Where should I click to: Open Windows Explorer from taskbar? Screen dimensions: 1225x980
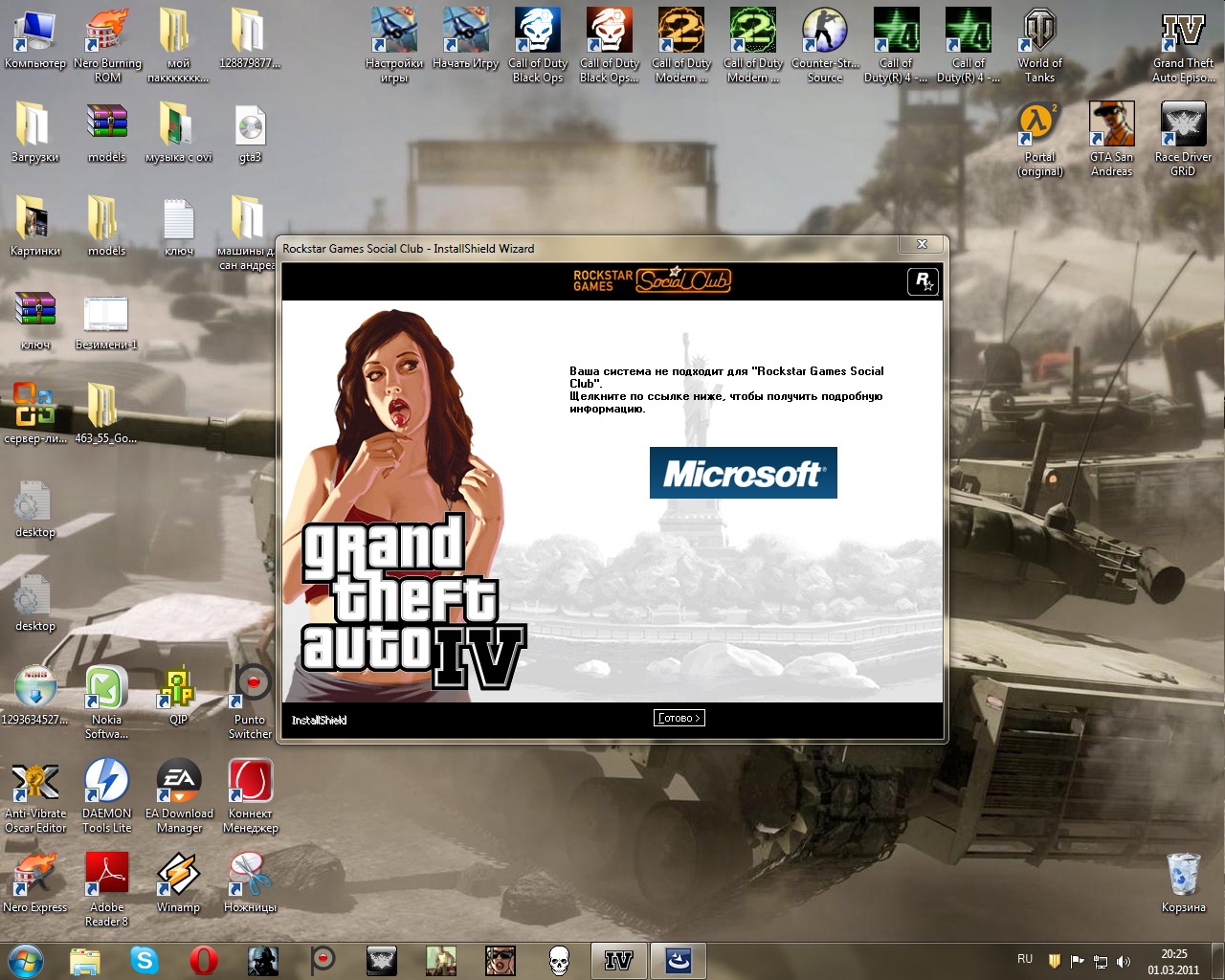point(85,960)
